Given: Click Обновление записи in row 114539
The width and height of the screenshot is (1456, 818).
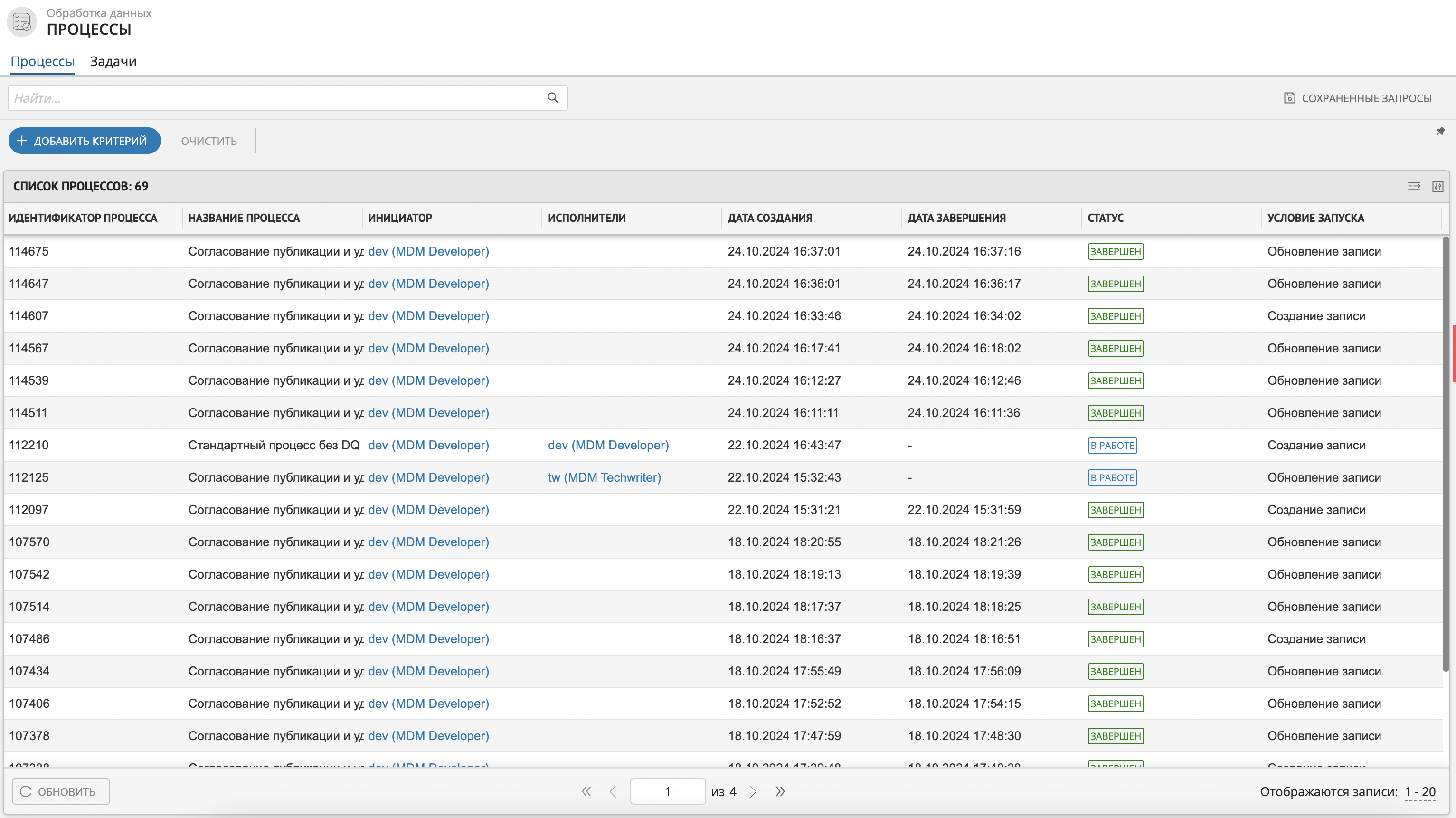Looking at the screenshot, I should click(x=1324, y=380).
